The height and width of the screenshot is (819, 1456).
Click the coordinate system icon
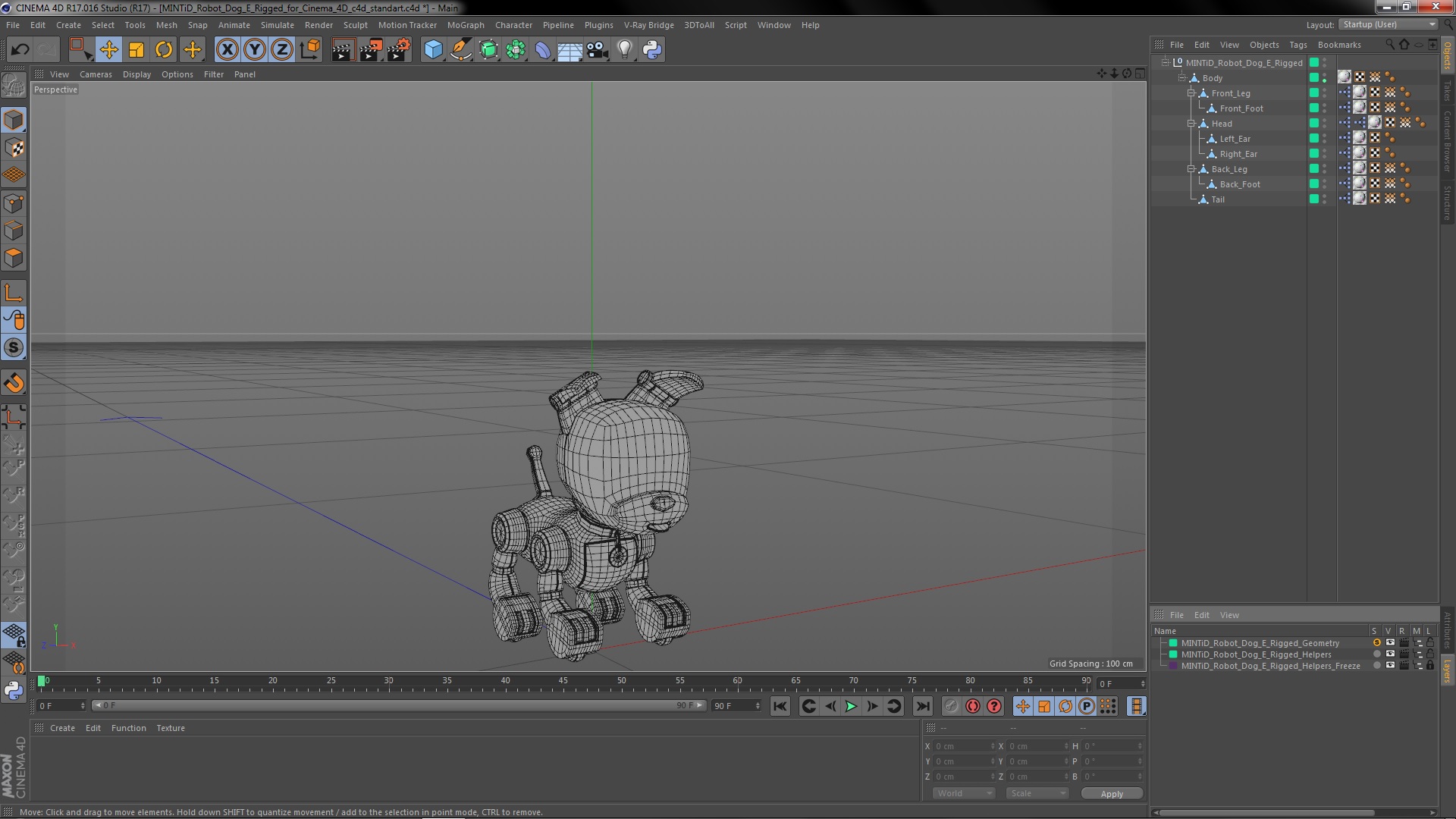pos(310,50)
